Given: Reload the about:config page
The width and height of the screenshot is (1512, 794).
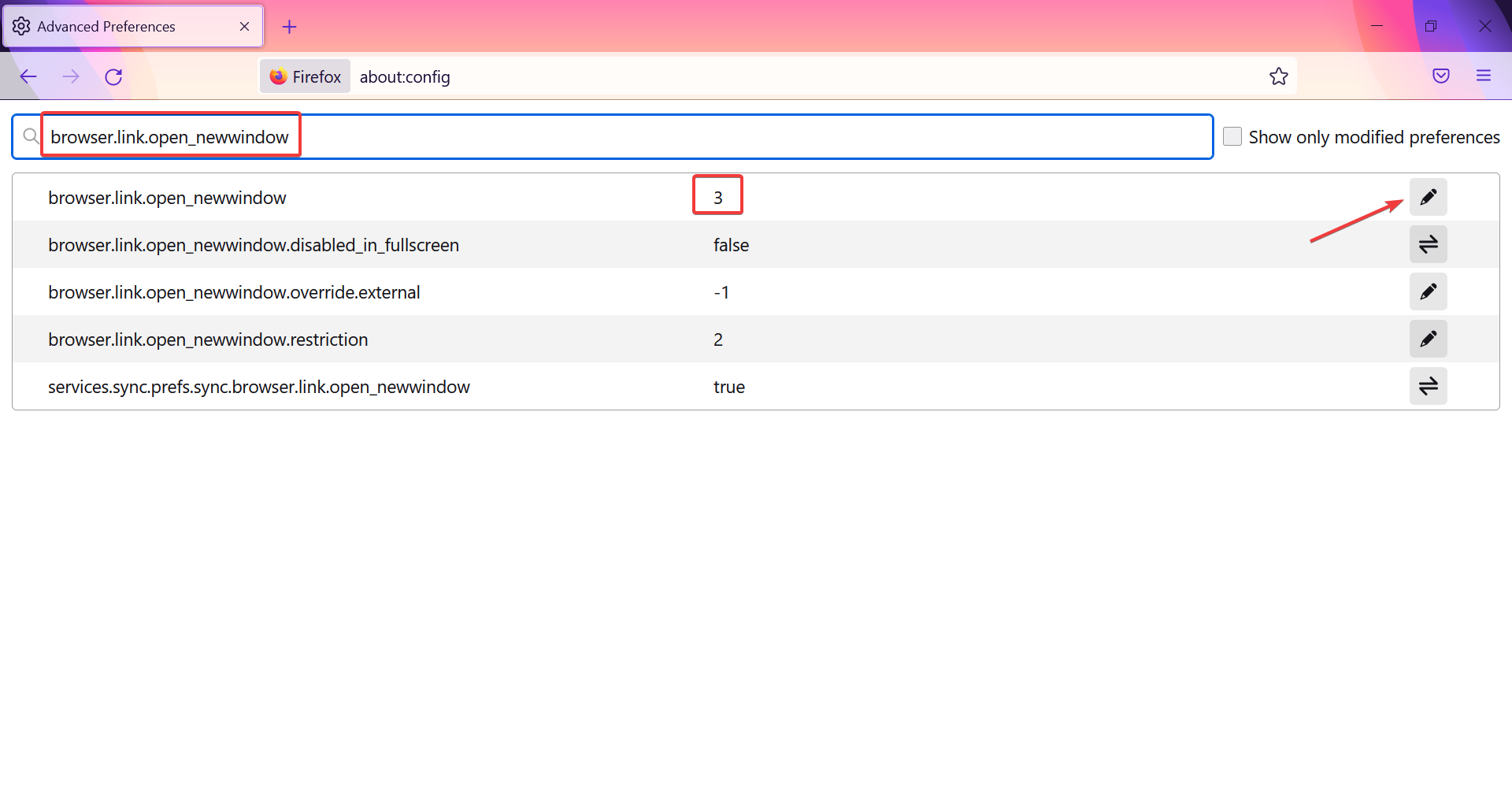Looking at the screenshot, I should tap(113, 76).
